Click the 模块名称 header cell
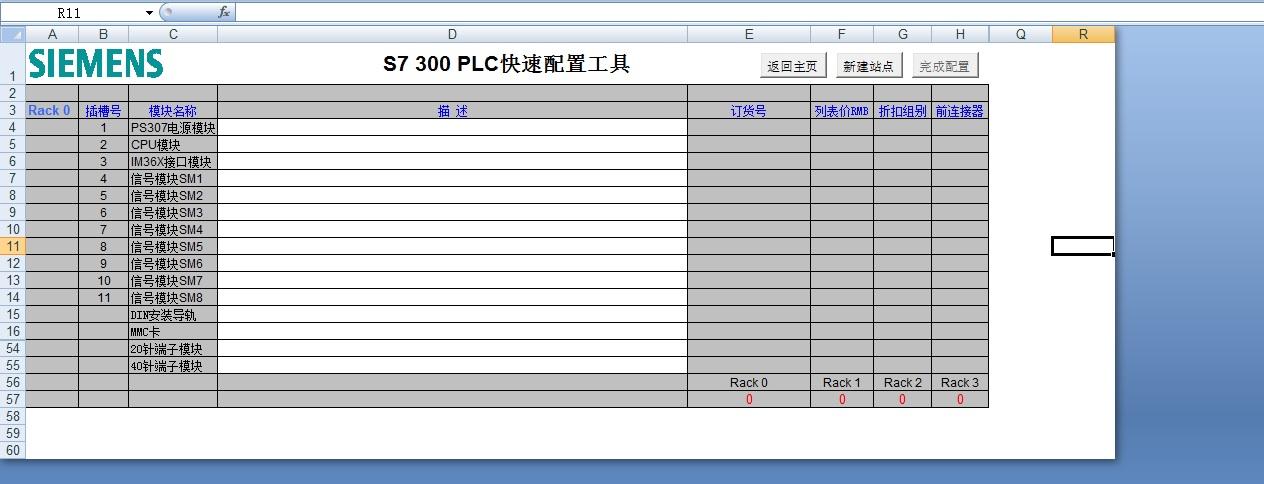1264x484 pixels. click(173, 111)
